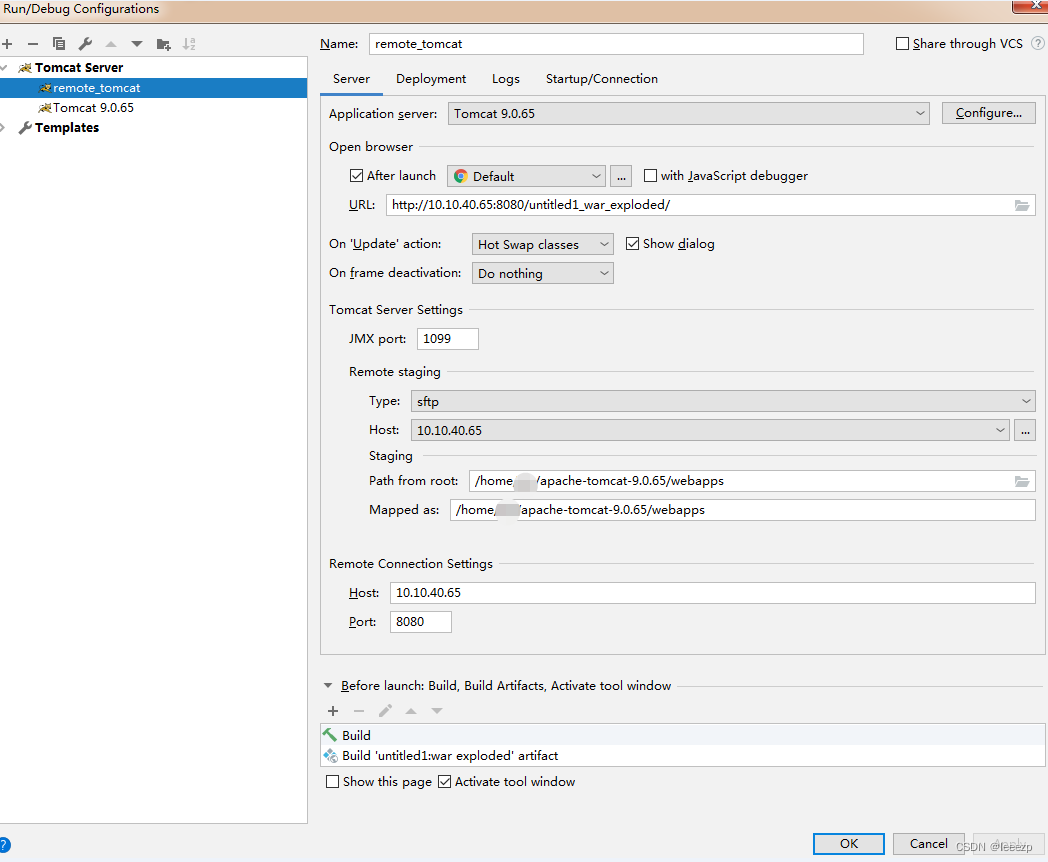Select remote_tomcat configuration in tree

pyautogui.click(x=154, y=88)
